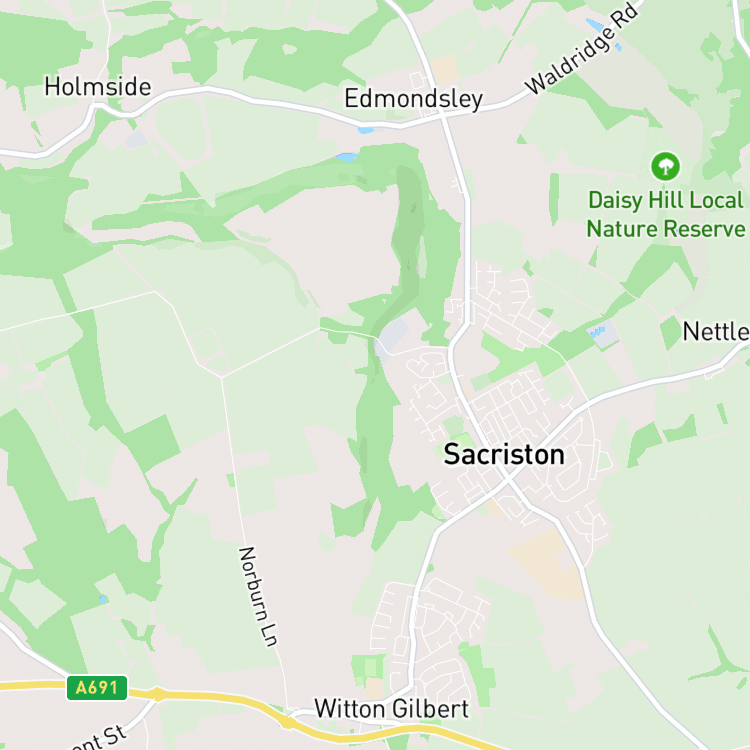
Task: Click the housing estate north of Witton Gilbert
Action: [x=426, y=636]
